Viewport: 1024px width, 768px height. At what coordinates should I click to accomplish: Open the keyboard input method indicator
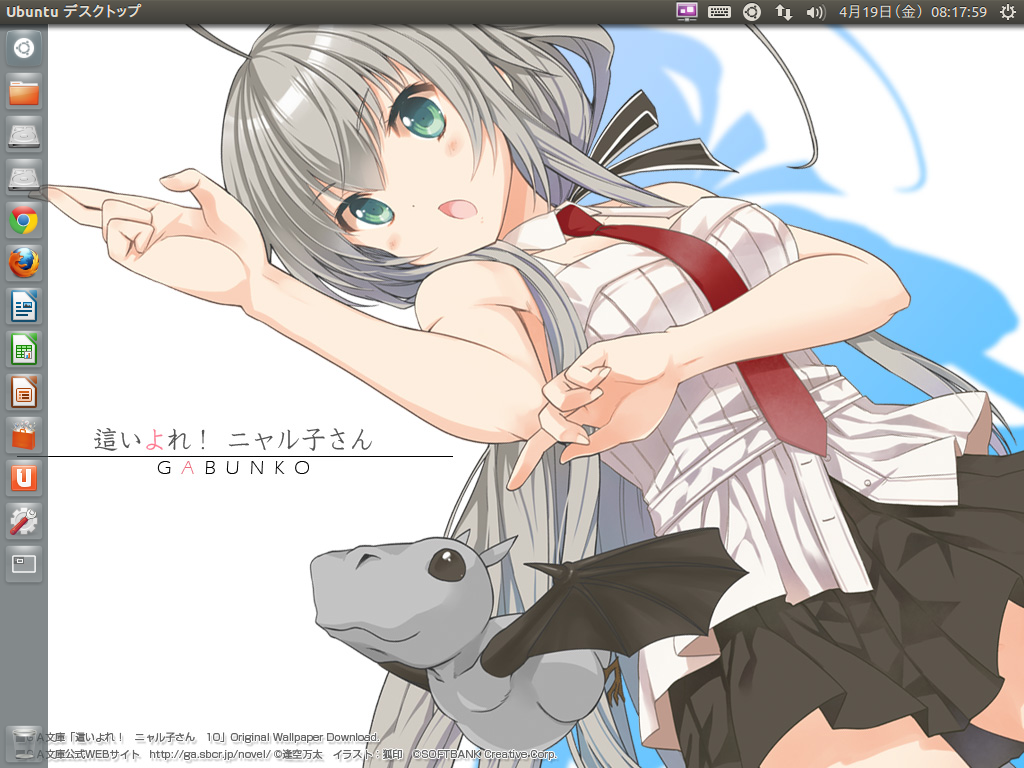coord(719,12)
